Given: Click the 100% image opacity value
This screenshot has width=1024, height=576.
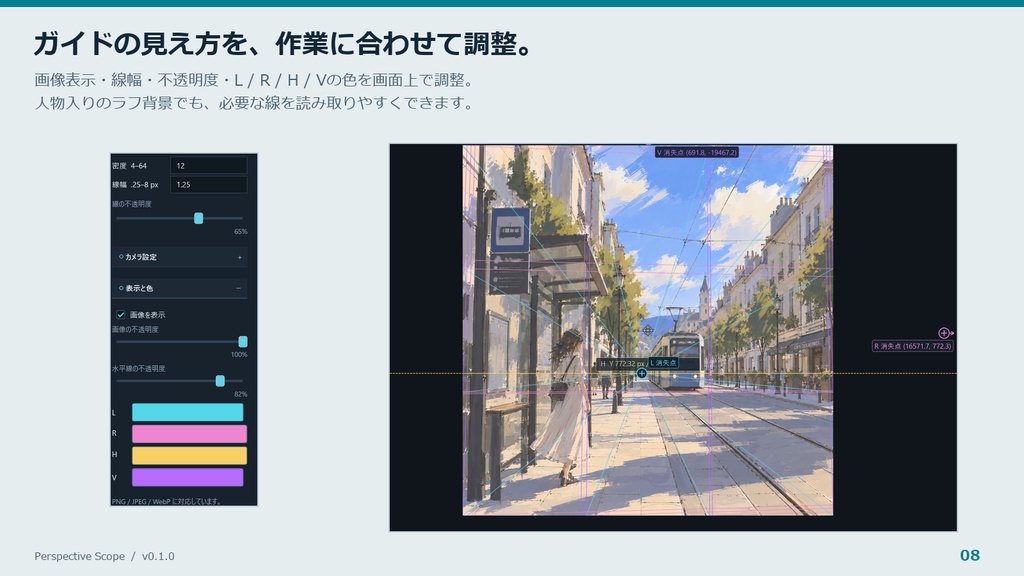Looking at the screenshot, I should tap(239, 355).
